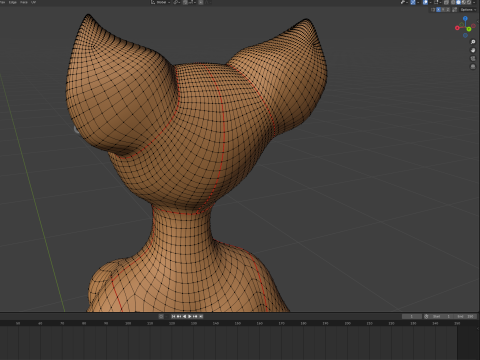The width and height of the screenshot is (480, 360).
Task: Open the overlays options dropdown arrow
Action: (x=431, y=2)
